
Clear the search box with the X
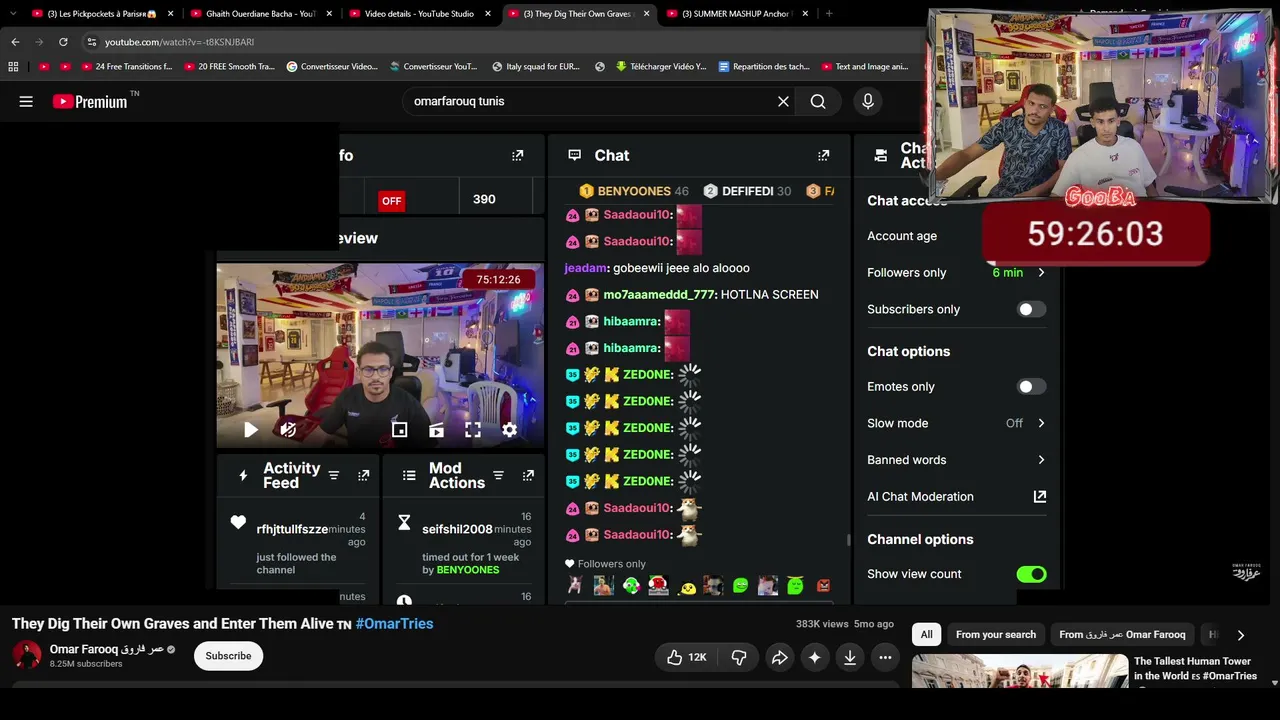coord(783,101)
